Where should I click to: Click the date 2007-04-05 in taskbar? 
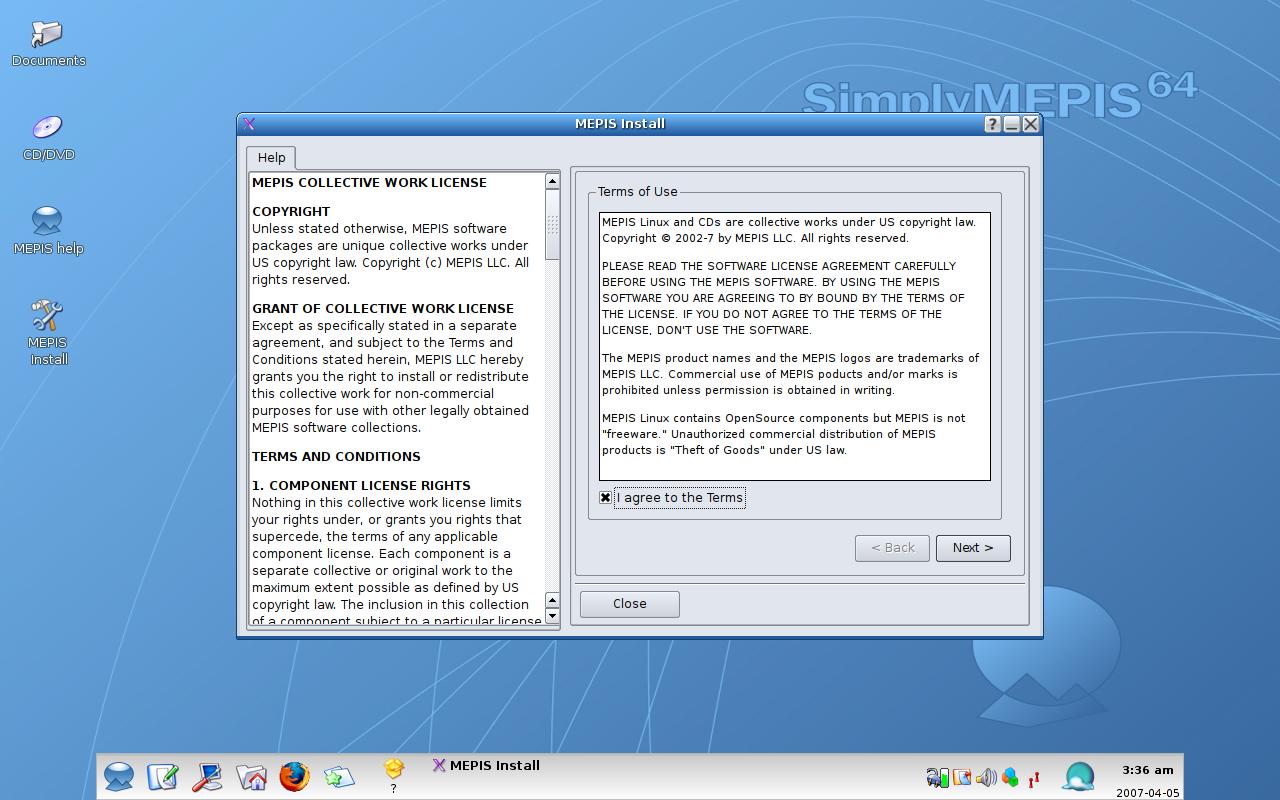(x=1148, y=793)
